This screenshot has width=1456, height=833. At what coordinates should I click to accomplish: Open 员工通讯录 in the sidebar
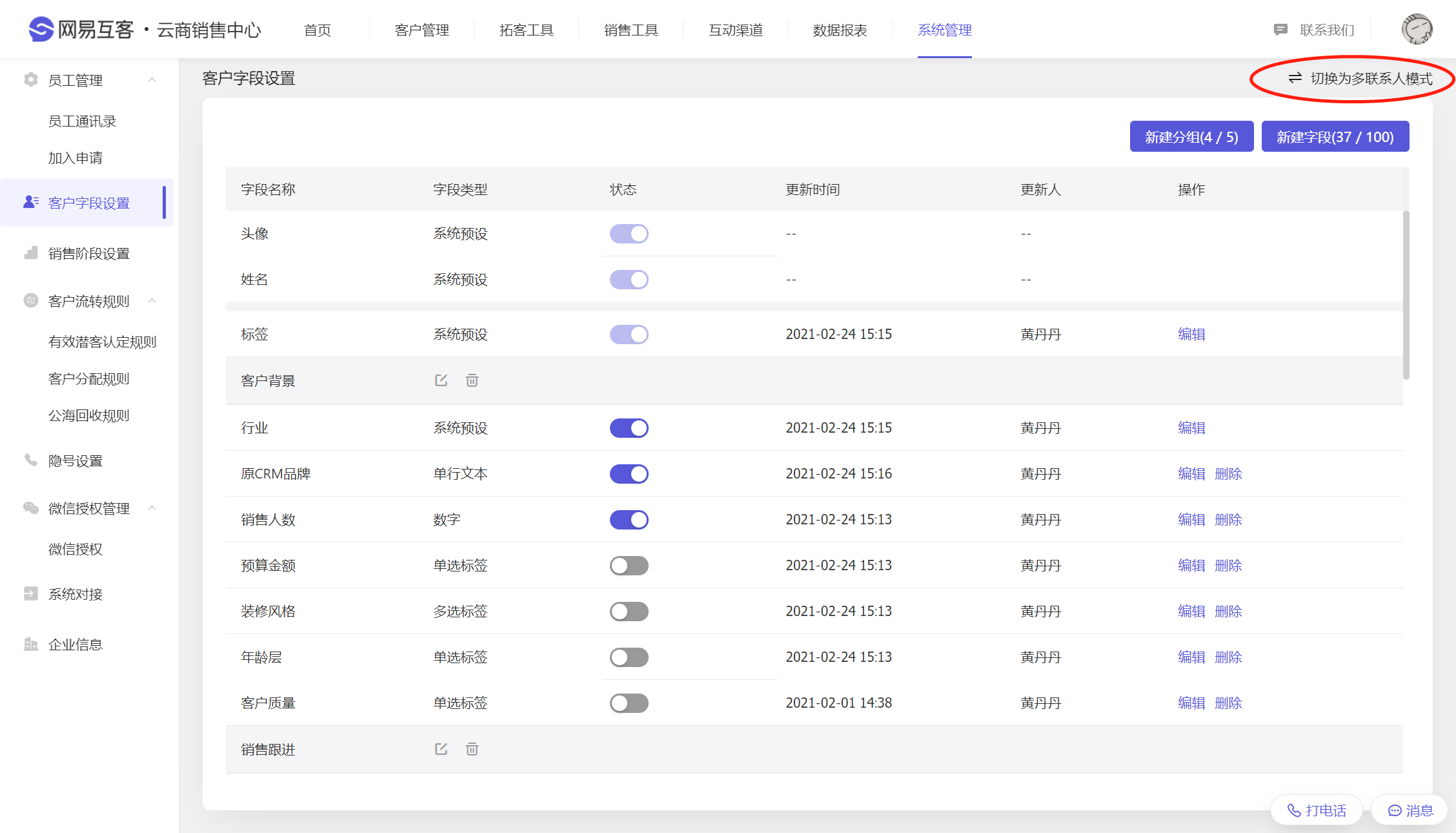coord(82,121)
